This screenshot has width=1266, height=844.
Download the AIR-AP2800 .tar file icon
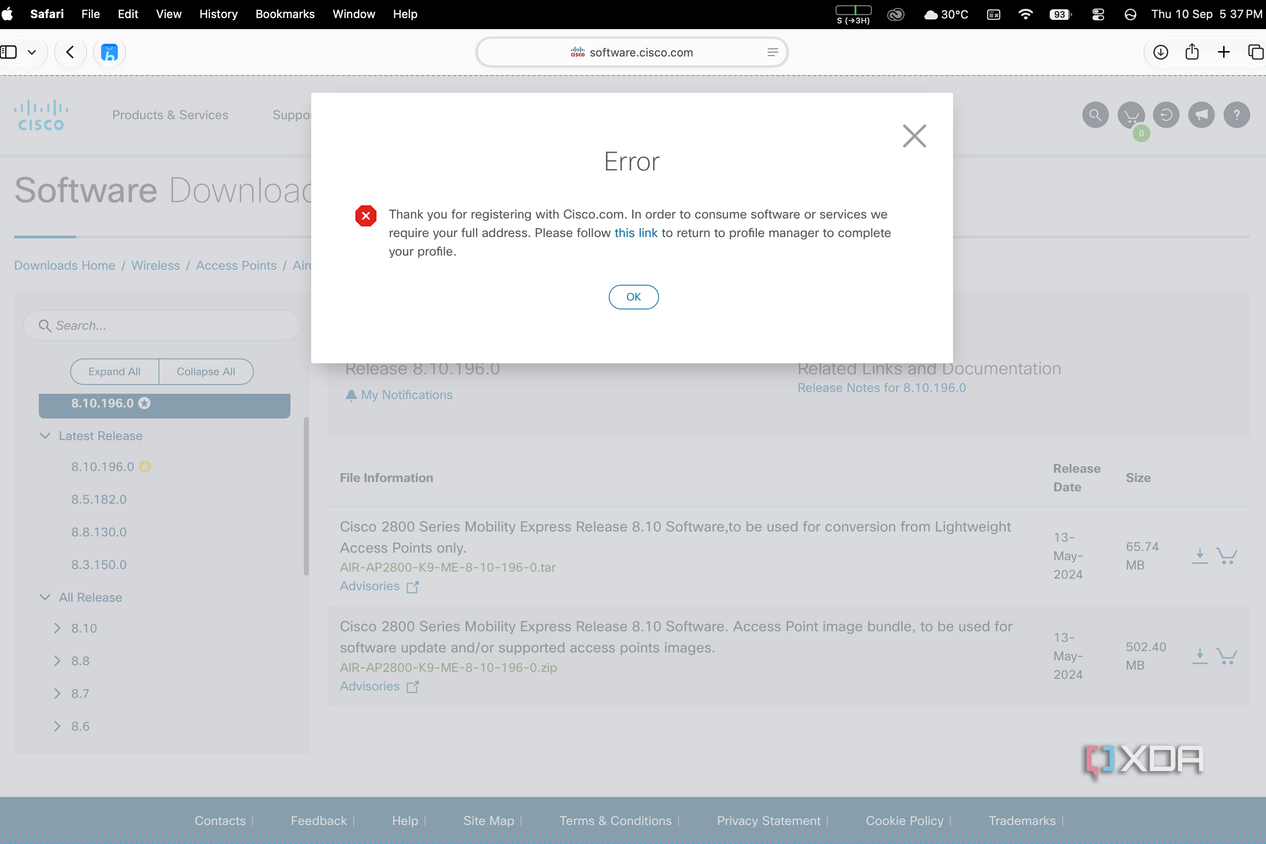[1199, 556]
